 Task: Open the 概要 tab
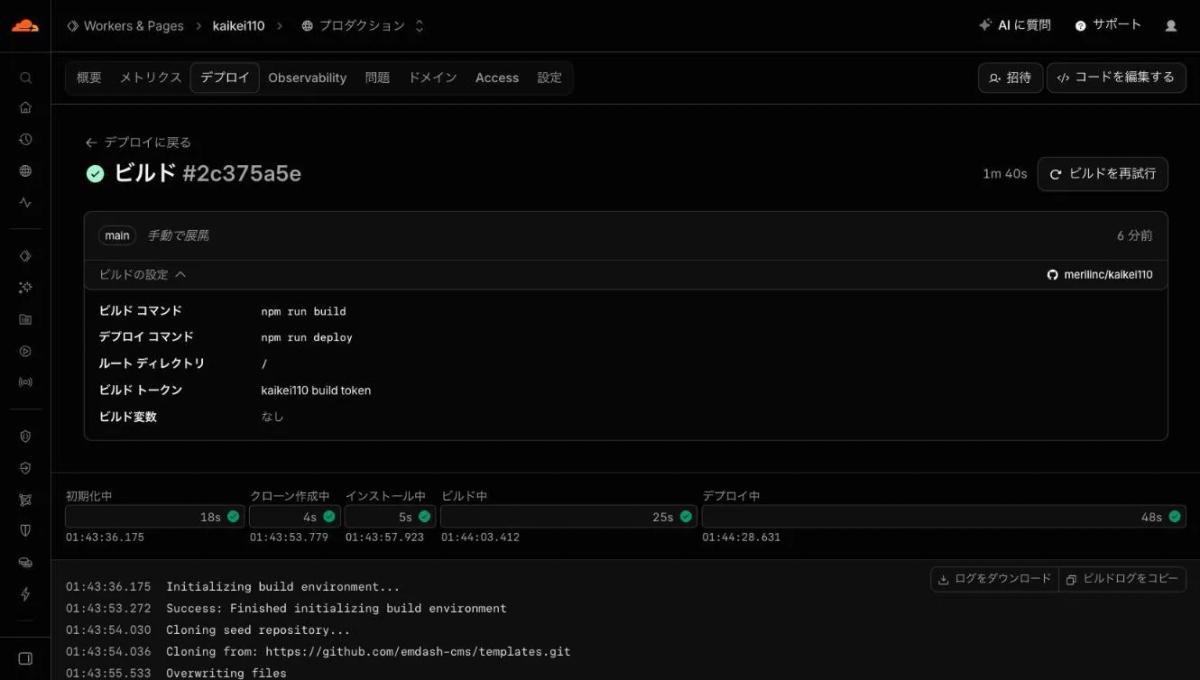(89, 78)
